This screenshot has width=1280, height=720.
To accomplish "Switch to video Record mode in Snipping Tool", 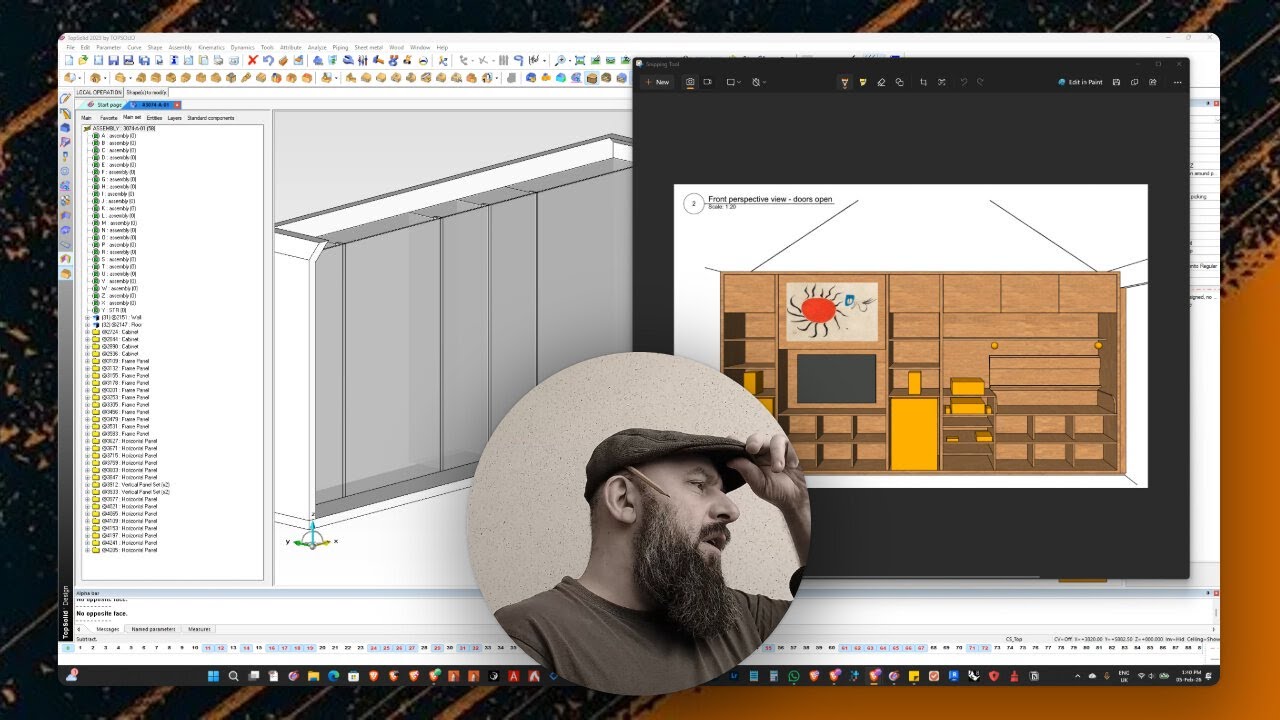I will pyautogui.click(x=707, y=82).
